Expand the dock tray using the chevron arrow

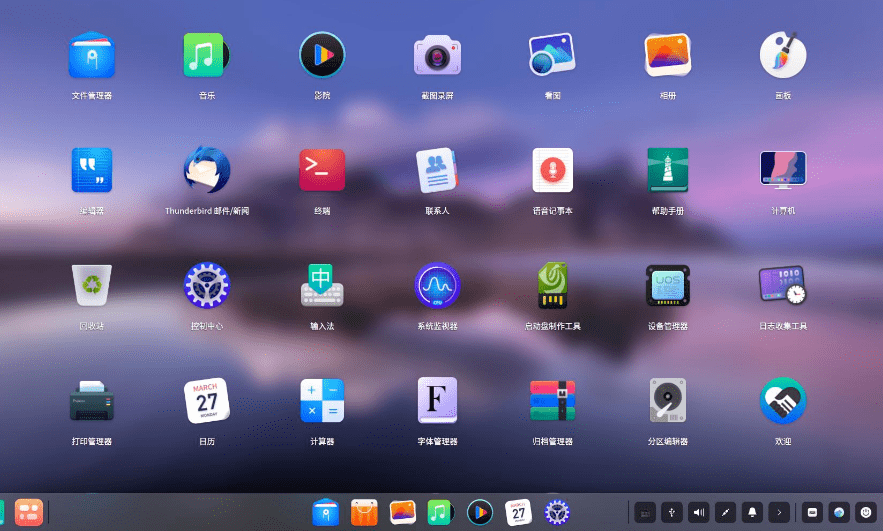780,512
